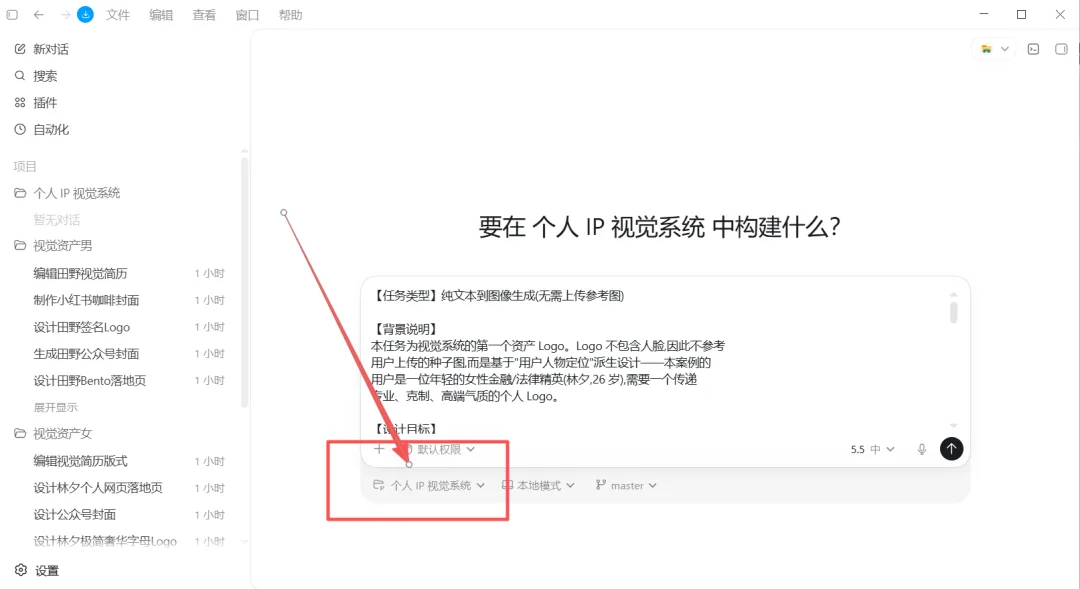Click the prompt box scrollbar thumb
This screenshot has height=589, width=1080.
[954, 312]
